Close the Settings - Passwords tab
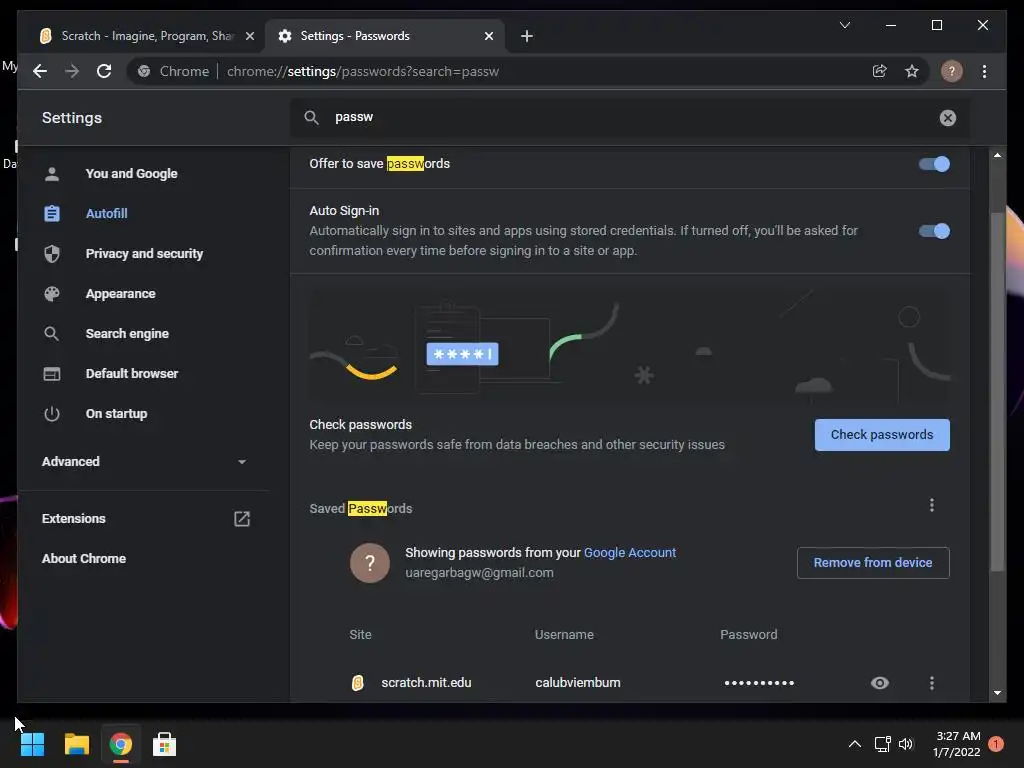This screenshot has width=1024, height=768. pos(488,36)
